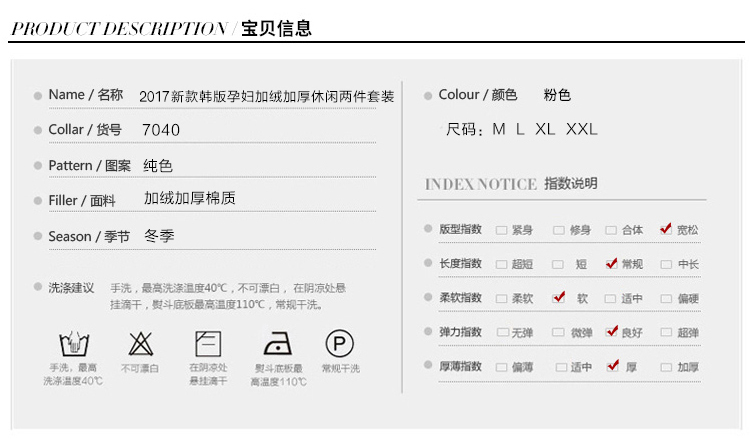Viewport: 750px width, 443px height.
Task: Tick the 无弹 checkbox
Action: coord(502,332)
